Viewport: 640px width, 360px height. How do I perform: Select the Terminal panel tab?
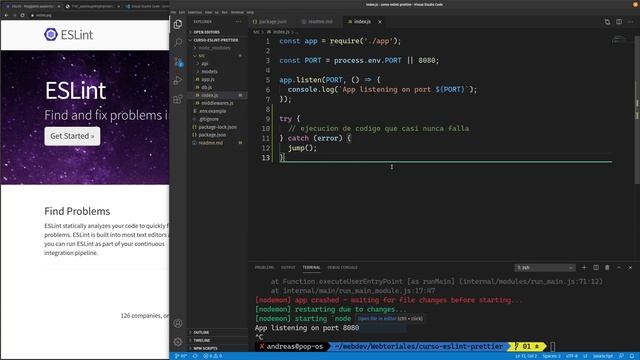click(311, 267)
